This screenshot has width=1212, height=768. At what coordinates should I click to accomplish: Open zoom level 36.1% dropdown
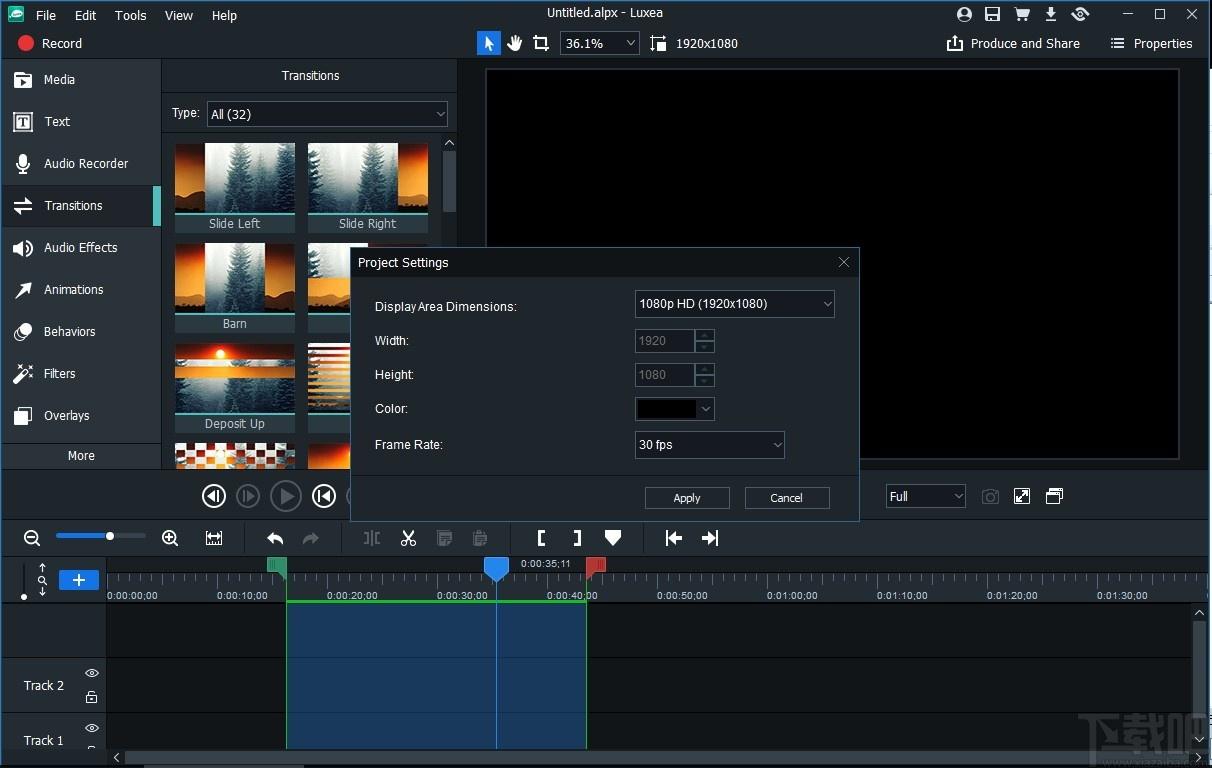pos(600,43)
